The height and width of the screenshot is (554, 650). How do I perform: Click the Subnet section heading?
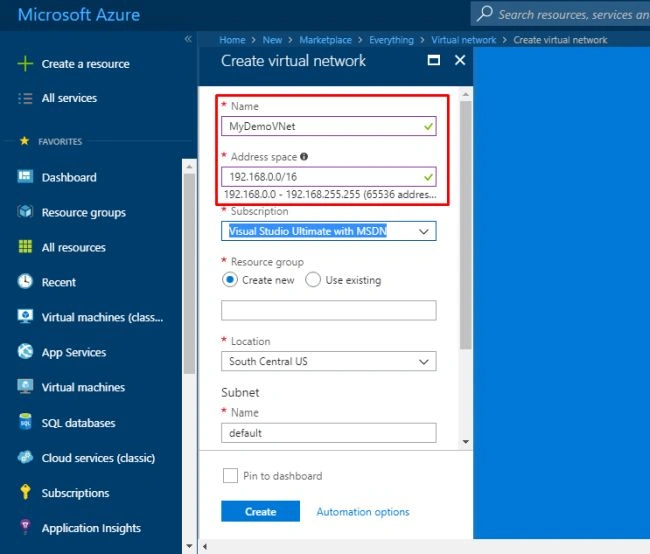[x=240, y=392]
